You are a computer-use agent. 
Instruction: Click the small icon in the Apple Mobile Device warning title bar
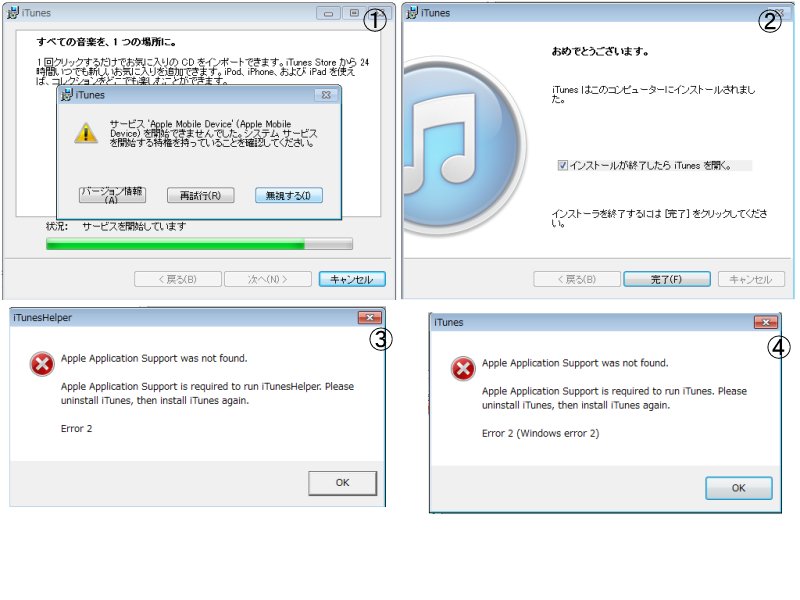66,95
